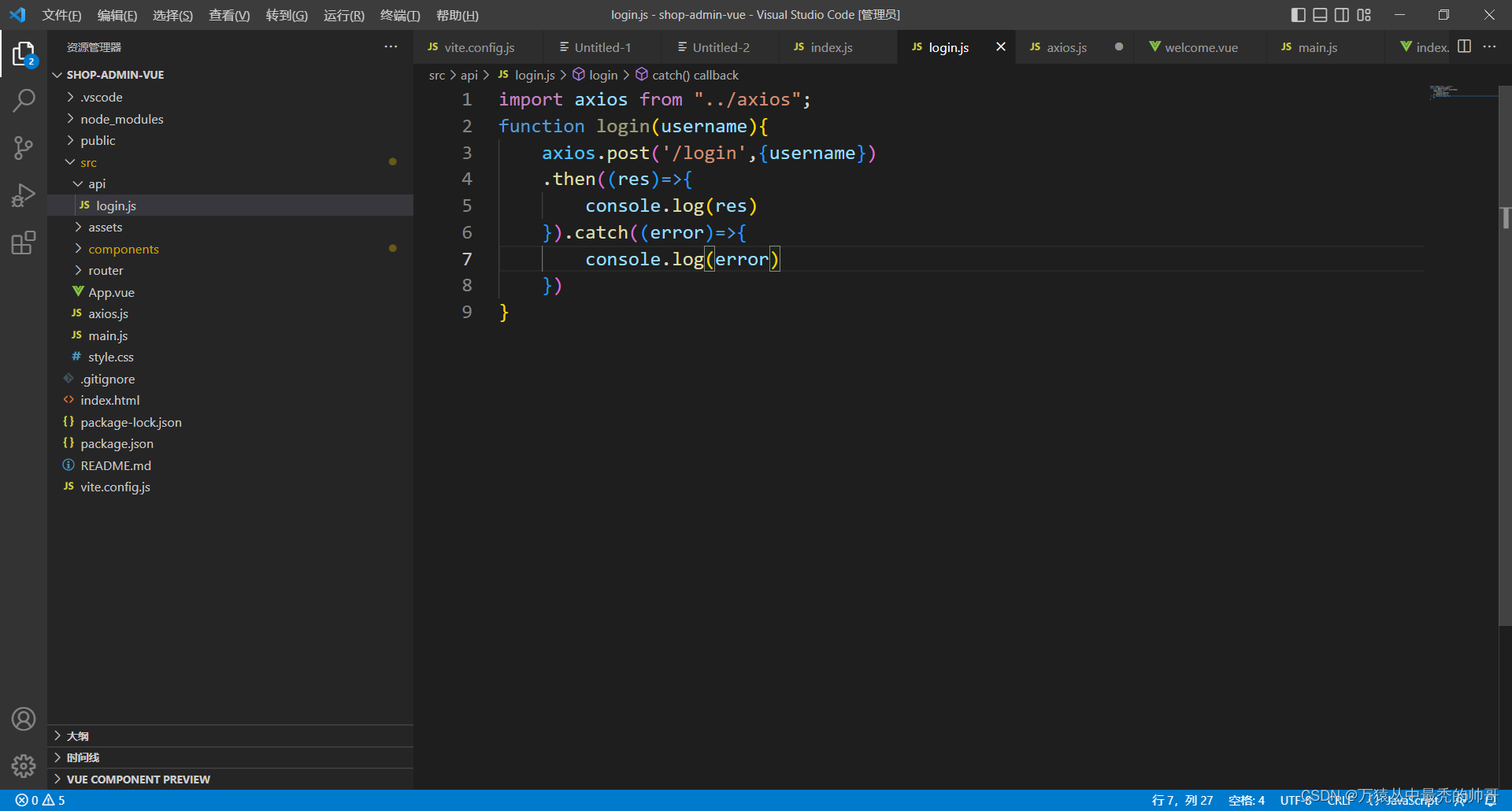Open the Extensions view
1512x811 pixels.
[x=24, y=243]
